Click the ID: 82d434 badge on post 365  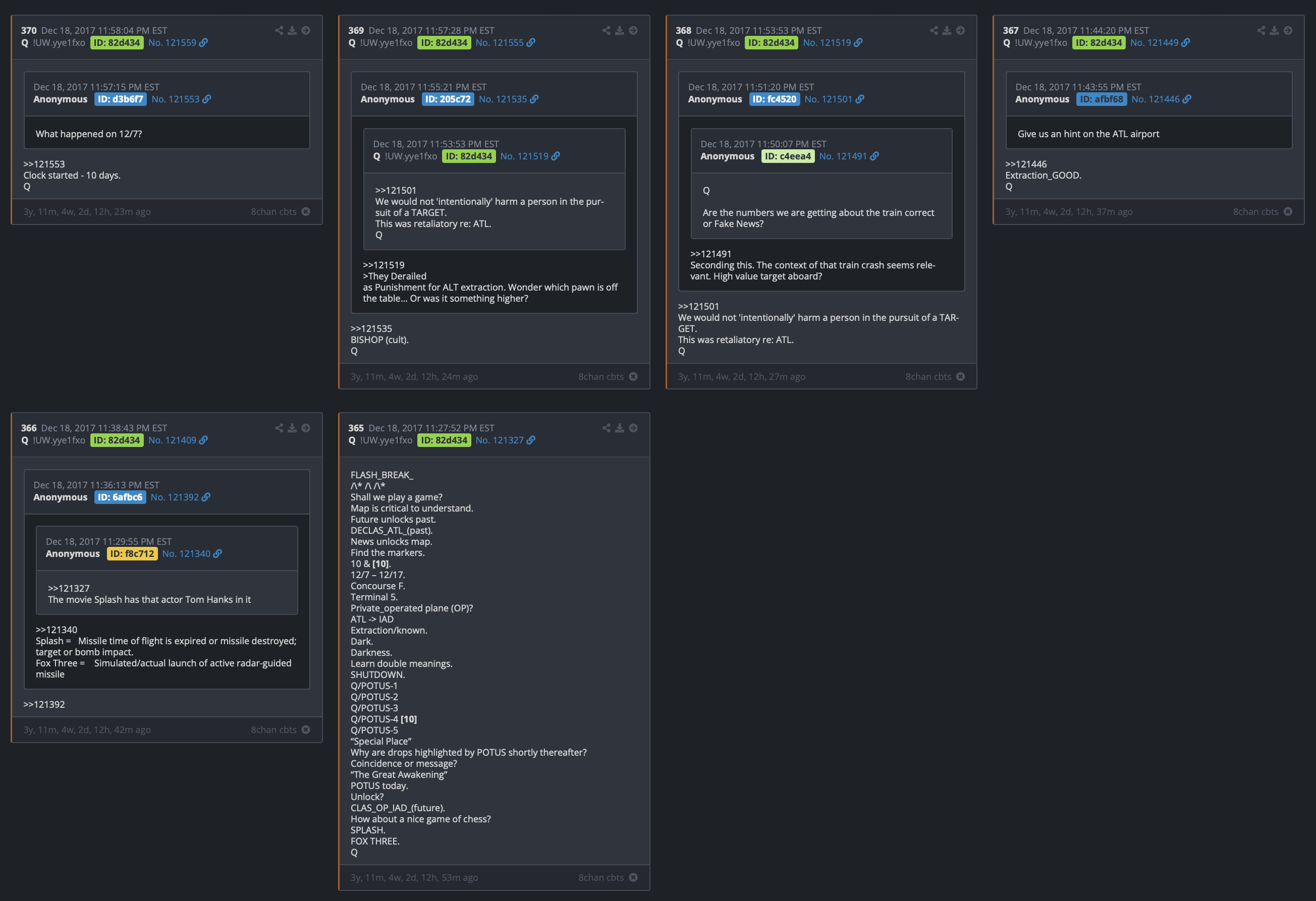(444, 440)
